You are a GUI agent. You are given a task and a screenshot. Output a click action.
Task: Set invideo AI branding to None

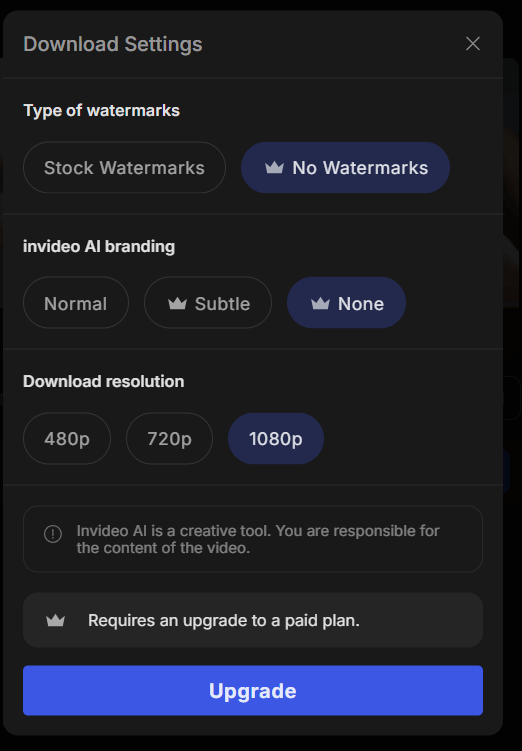click(346, 303)
